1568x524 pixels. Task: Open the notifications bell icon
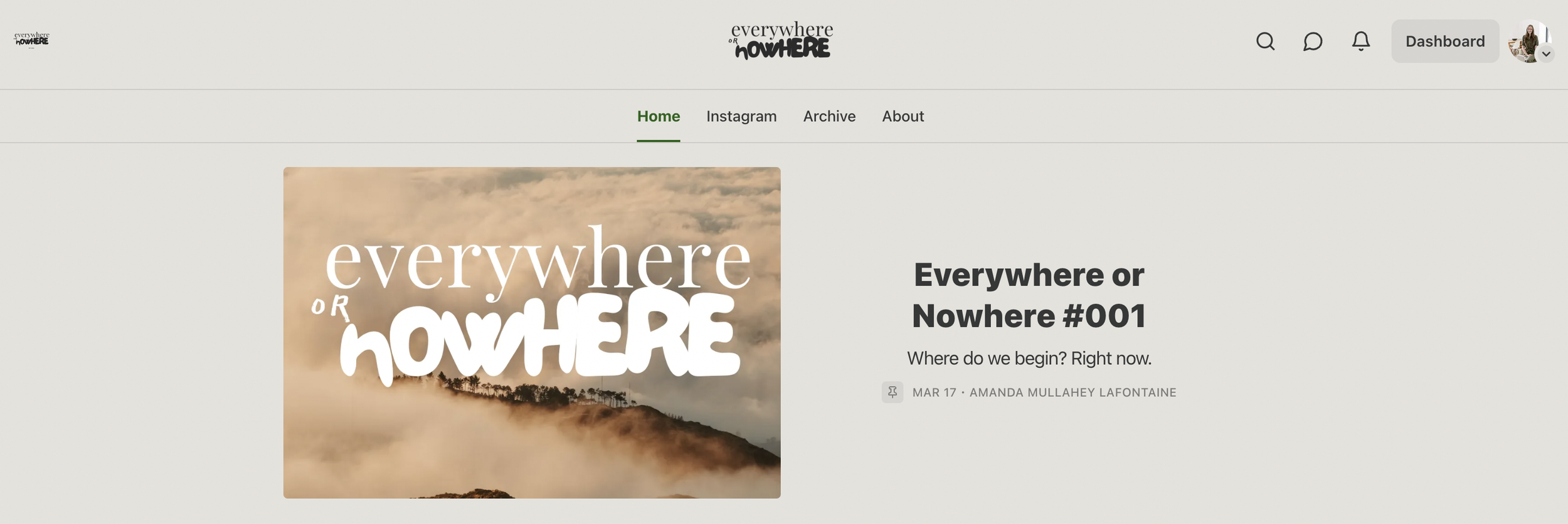[x=1360, y=41]
